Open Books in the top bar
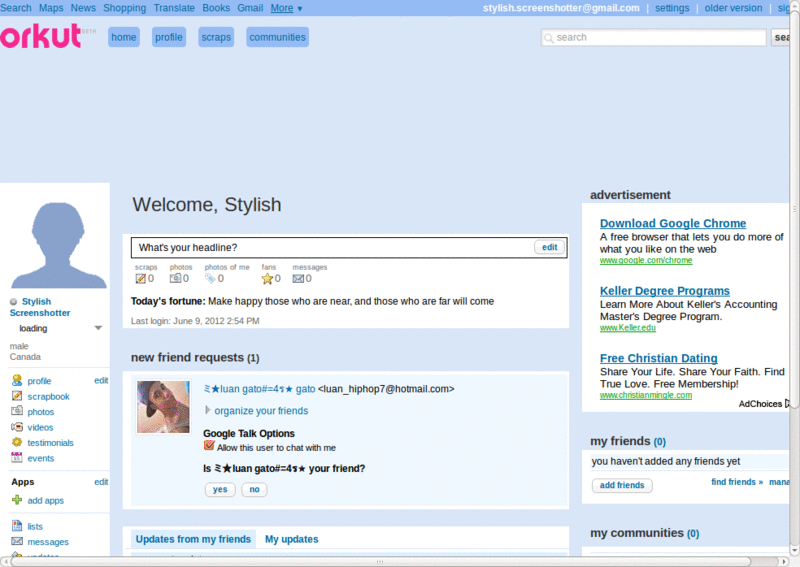The height and width of the screenshot is (567, 800). point(216,8)
